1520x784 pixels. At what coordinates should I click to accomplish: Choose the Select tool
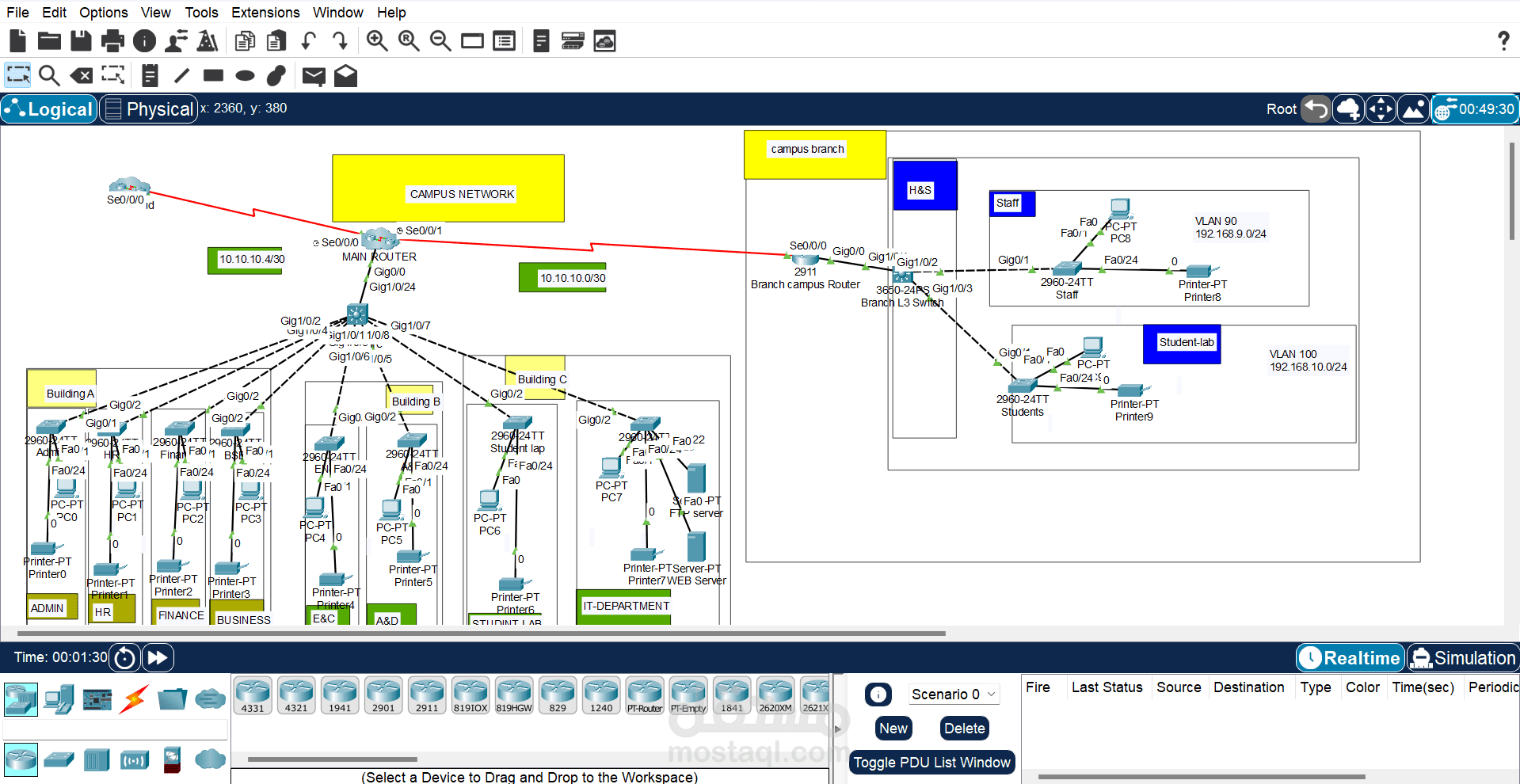pyautogui.click(x=17, y=75)
